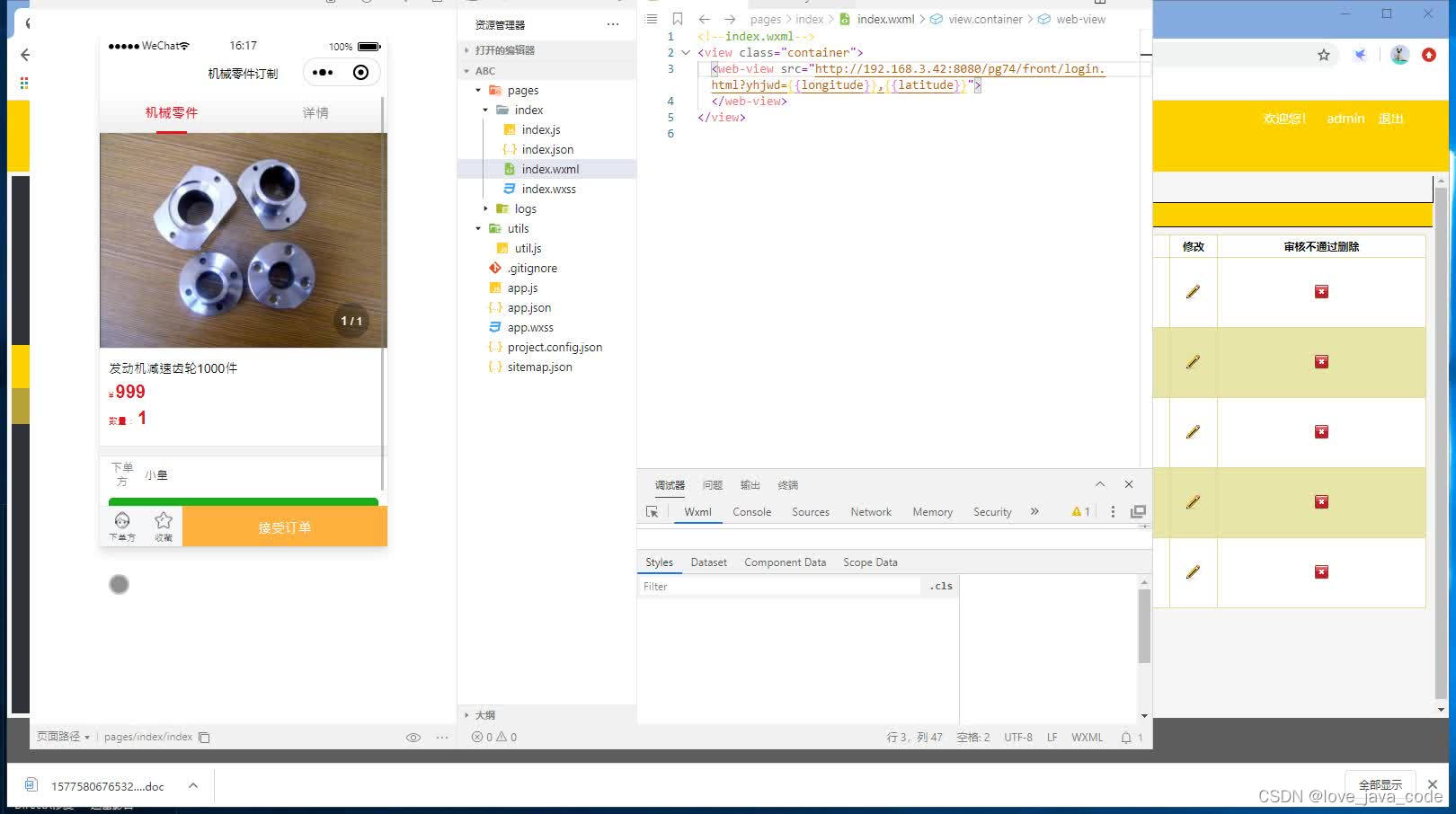Switch to the 机械零件 tab in the simulator

coord(172,112)
